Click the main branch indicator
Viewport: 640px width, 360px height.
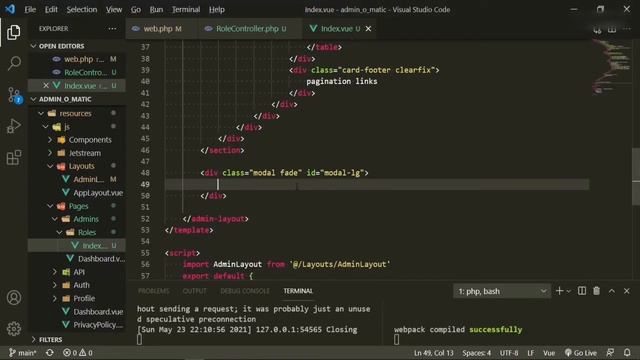pyautogui.click(x=22, y=353)
